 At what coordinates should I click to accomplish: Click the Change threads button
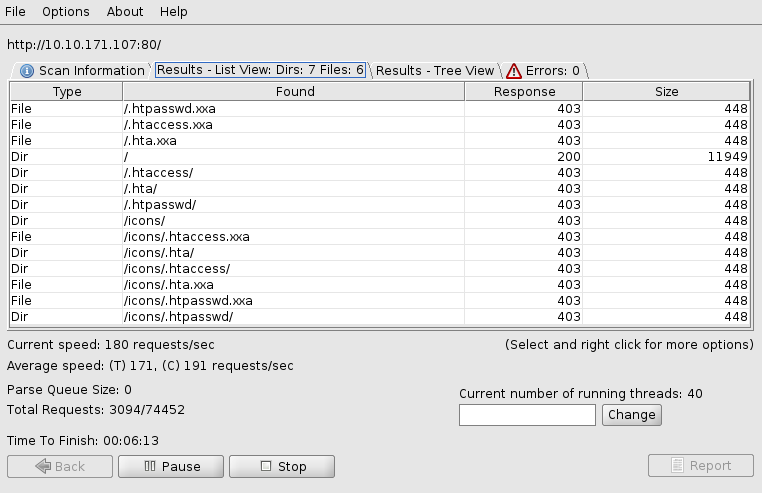[631, 415]
